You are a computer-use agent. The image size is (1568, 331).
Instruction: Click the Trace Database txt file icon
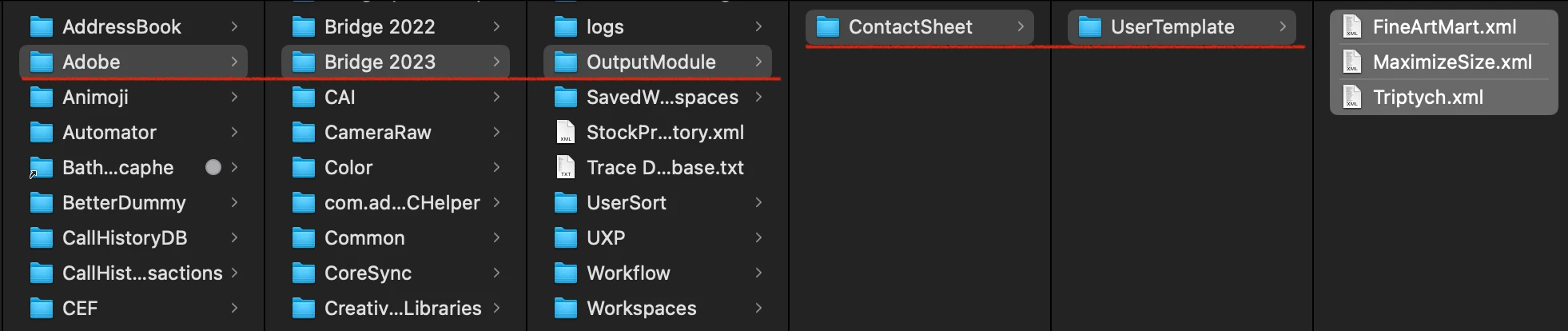pos(566,167)
